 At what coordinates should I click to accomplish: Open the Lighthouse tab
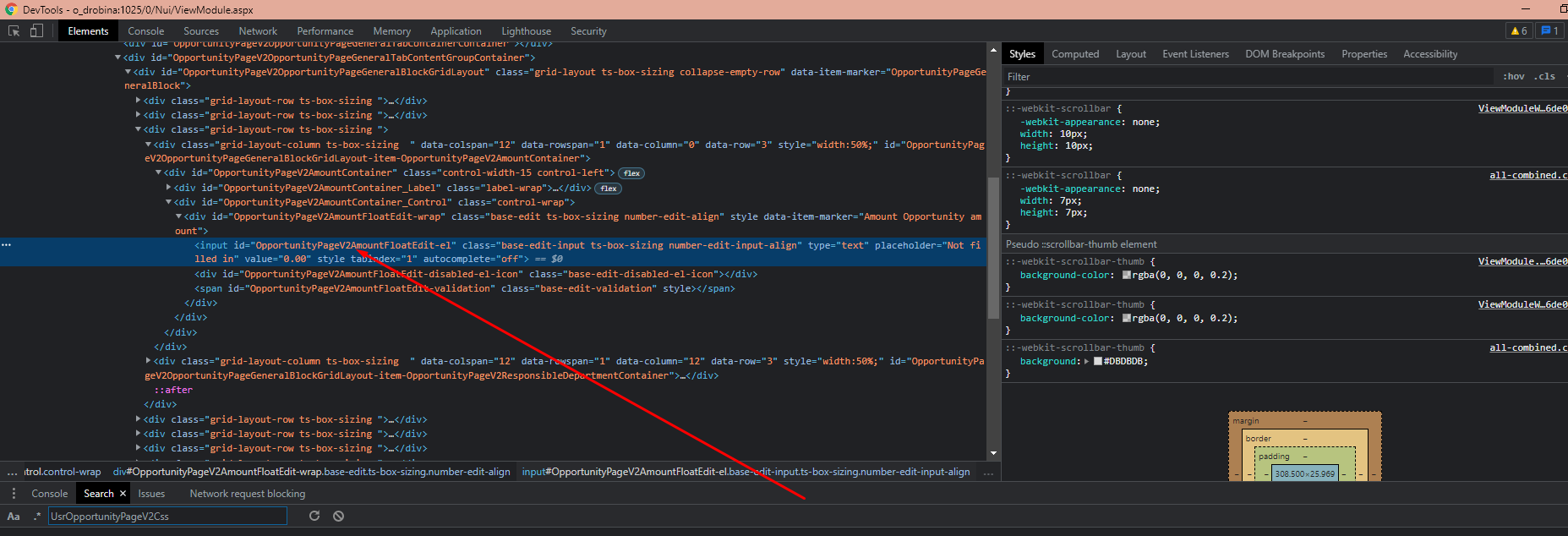[526, 31]
